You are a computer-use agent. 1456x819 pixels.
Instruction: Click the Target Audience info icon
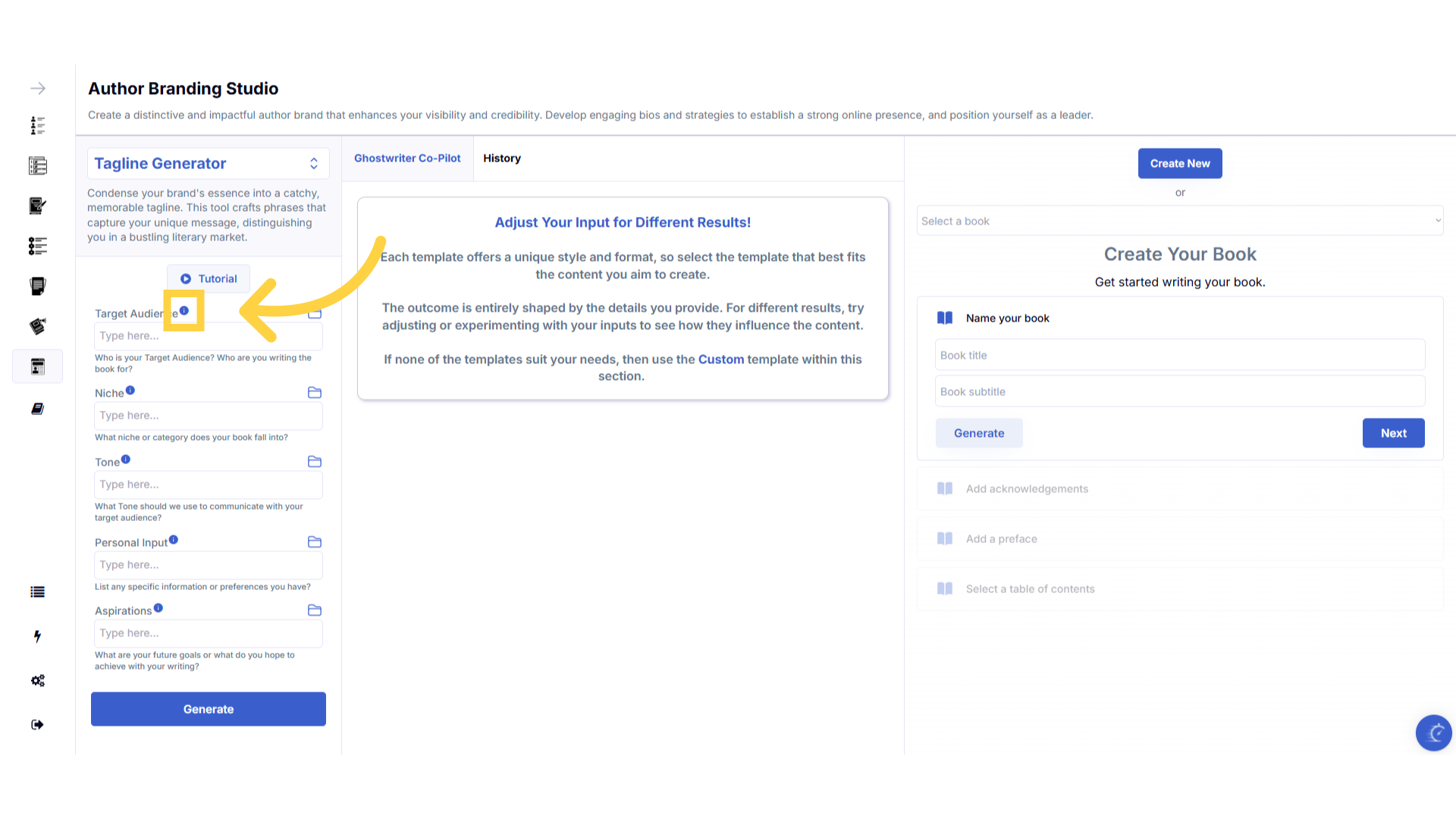point(184,310)
